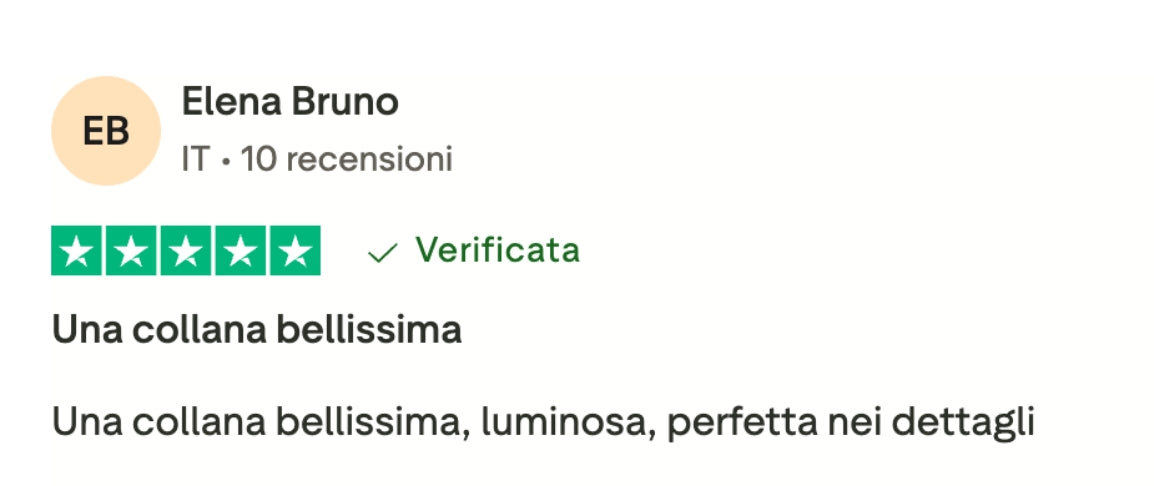
Task: Open Elena Bruno's reviewer profile name
Action: (x=290, y=102)
